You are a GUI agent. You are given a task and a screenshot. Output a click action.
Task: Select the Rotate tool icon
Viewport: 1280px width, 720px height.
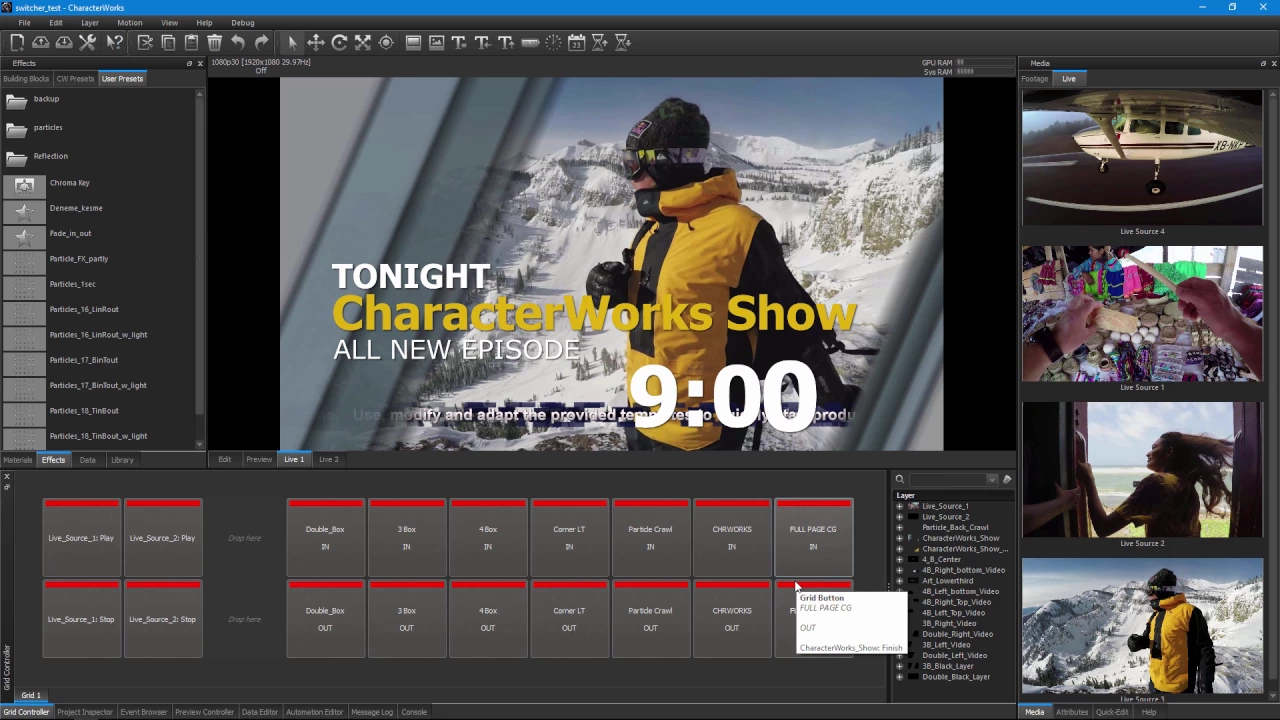click(339, 42)
